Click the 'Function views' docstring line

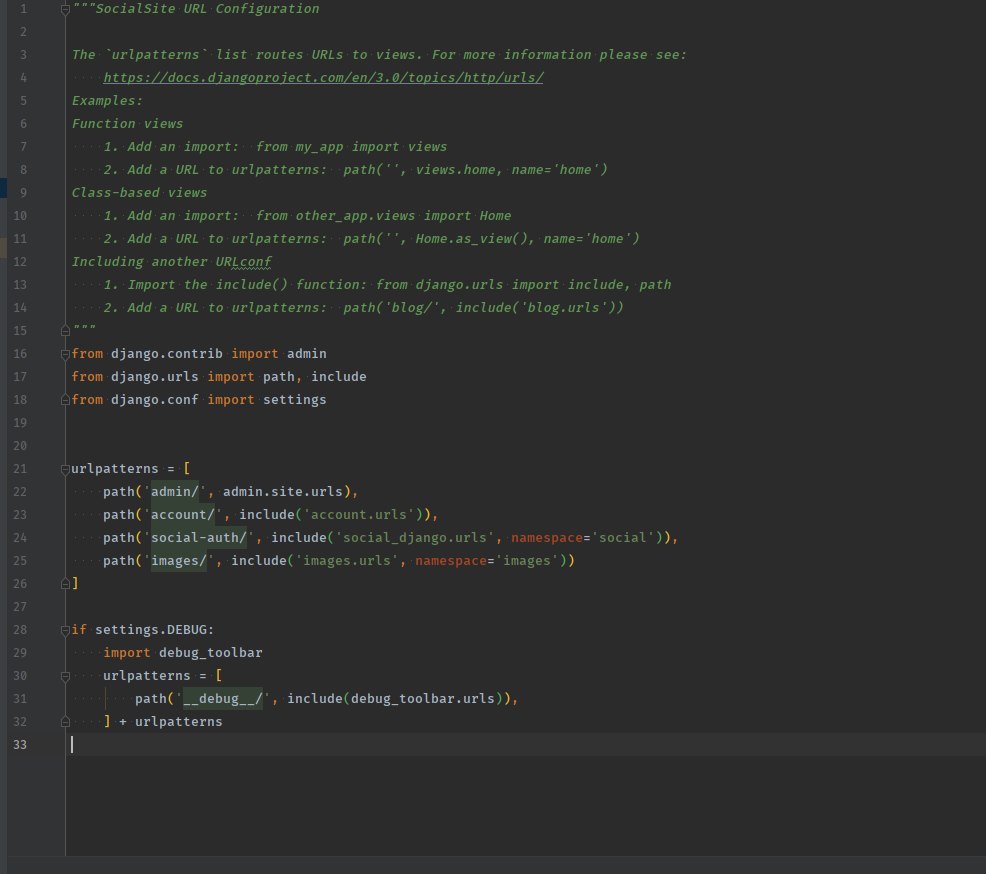pos(127,124)
